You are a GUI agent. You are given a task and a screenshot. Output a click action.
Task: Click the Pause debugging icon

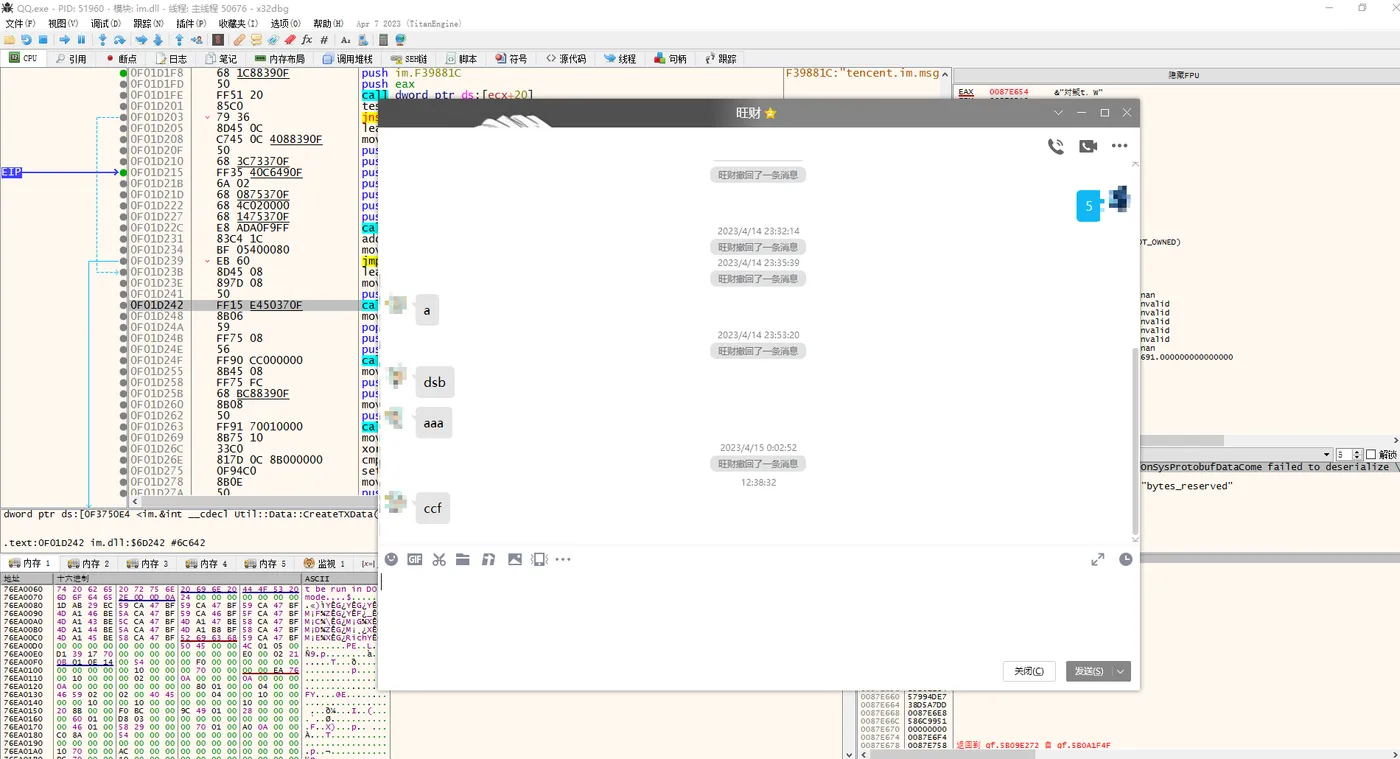(81, 40)
